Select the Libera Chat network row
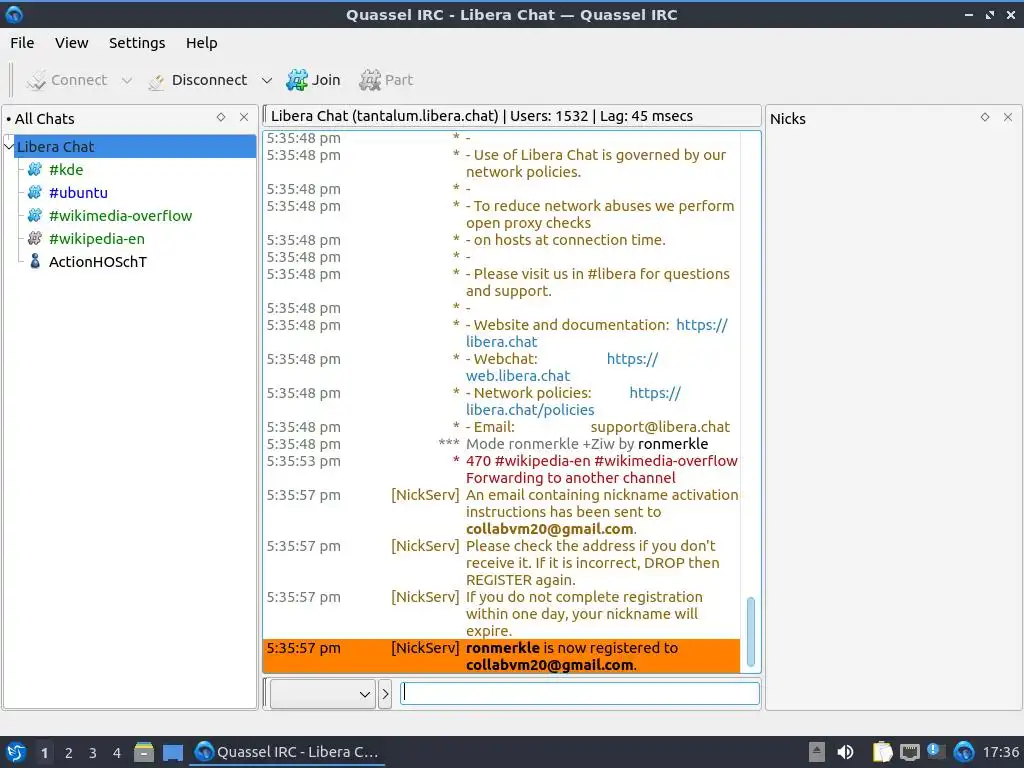 [x=135, y=147]
